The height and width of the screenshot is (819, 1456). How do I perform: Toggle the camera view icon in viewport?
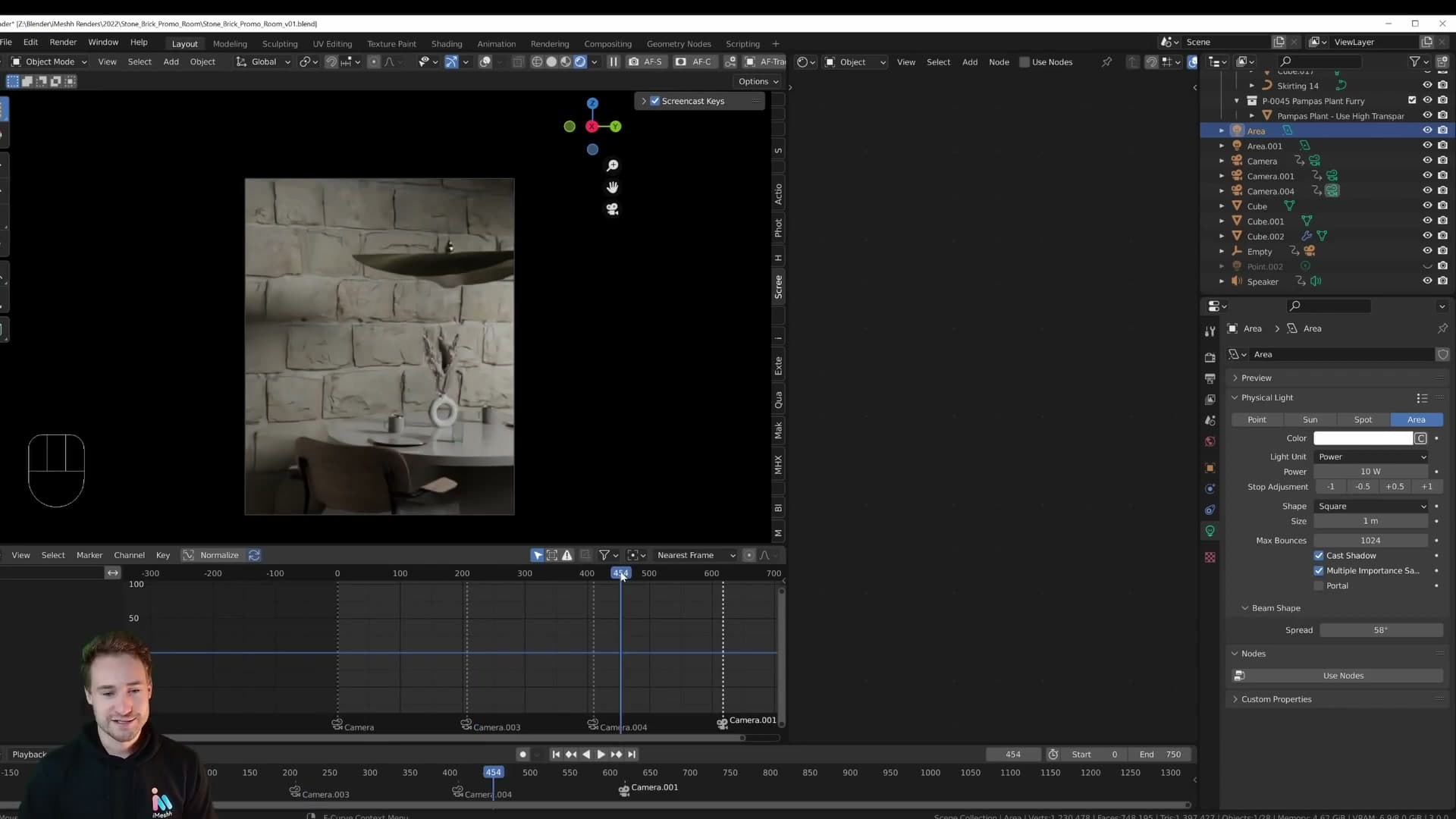tap(613, 209)
